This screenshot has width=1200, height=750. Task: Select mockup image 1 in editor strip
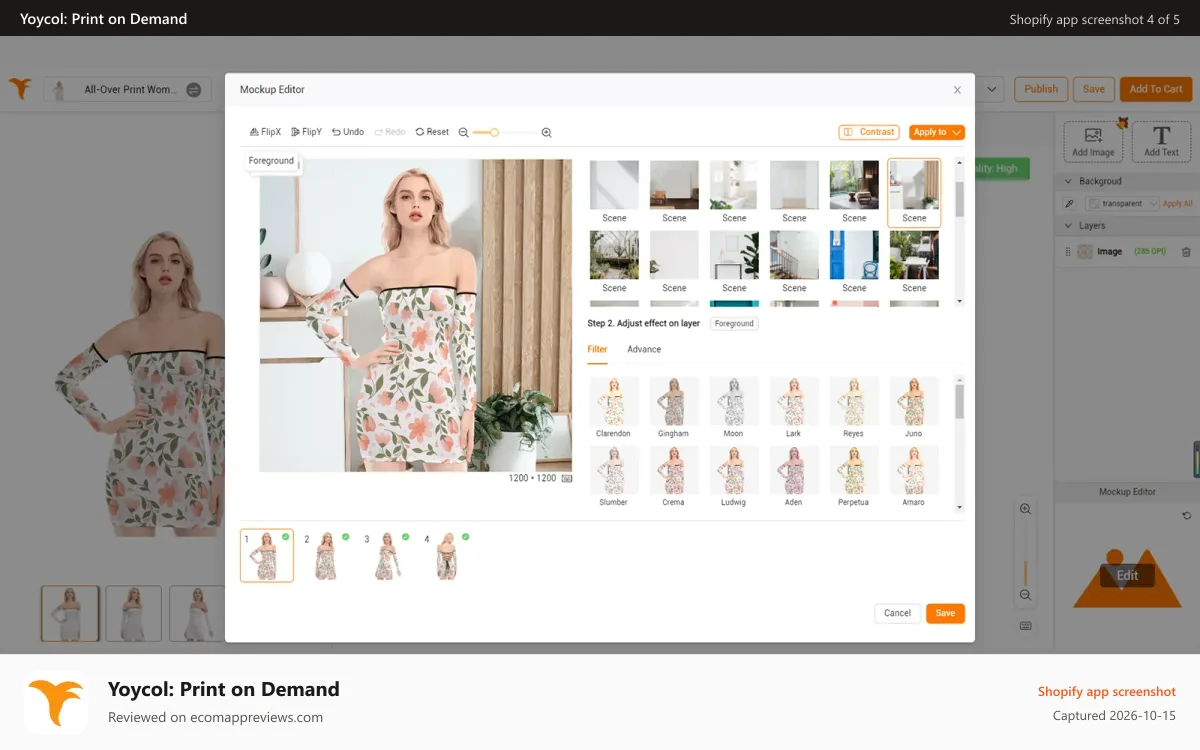tap(267, 555)
